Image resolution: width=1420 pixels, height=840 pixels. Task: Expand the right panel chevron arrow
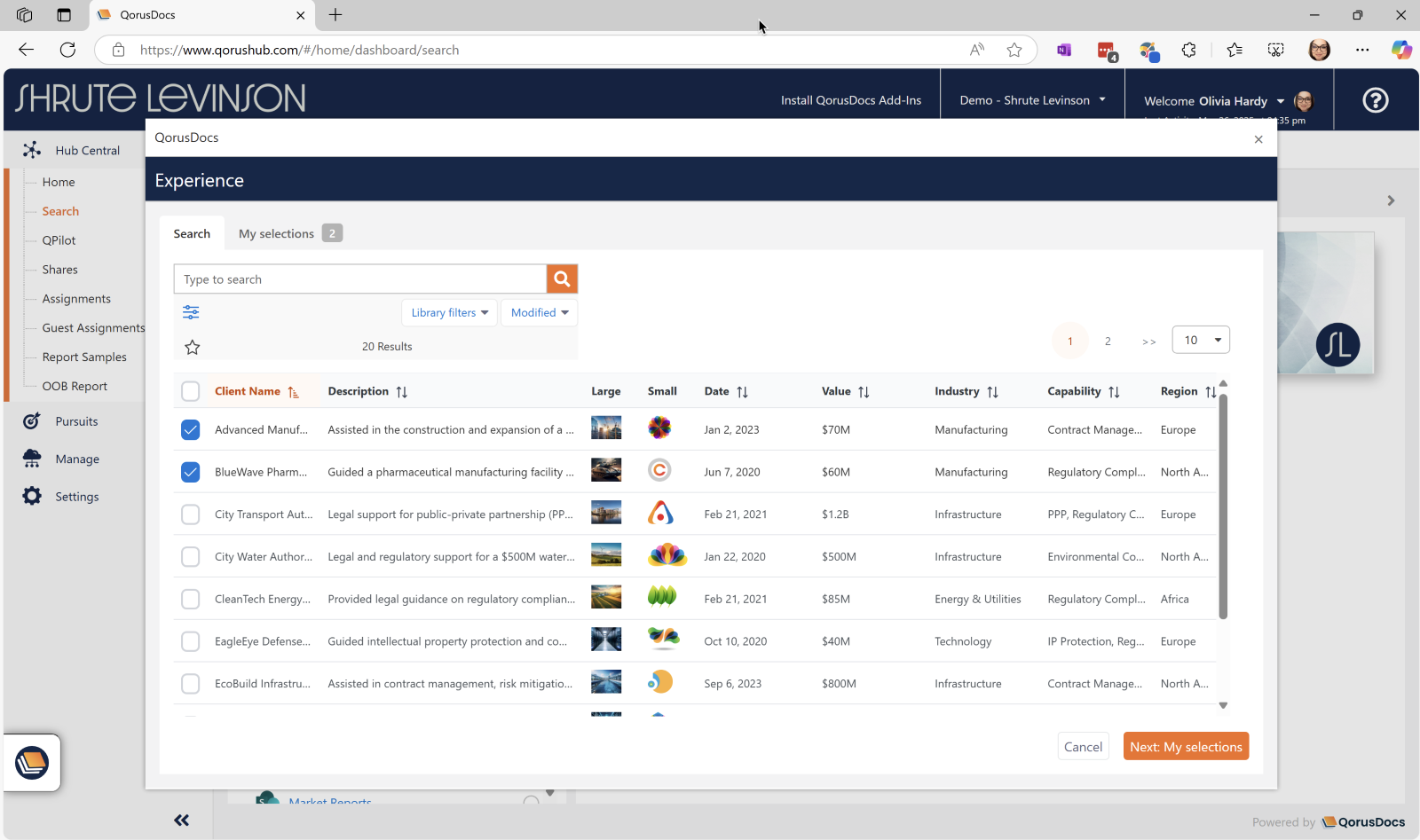tap(1391, 200)
